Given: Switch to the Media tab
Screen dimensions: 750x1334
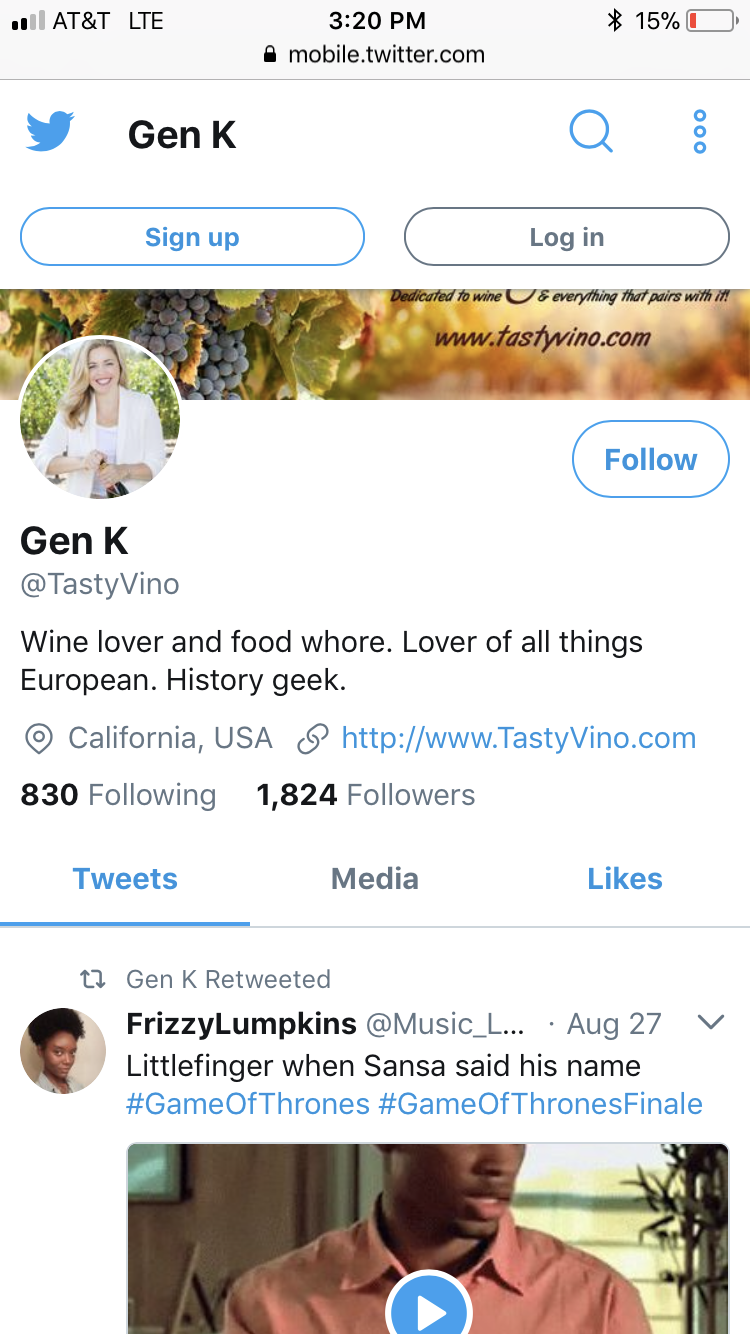Looking at the screenshot, I should click(375, 879).
